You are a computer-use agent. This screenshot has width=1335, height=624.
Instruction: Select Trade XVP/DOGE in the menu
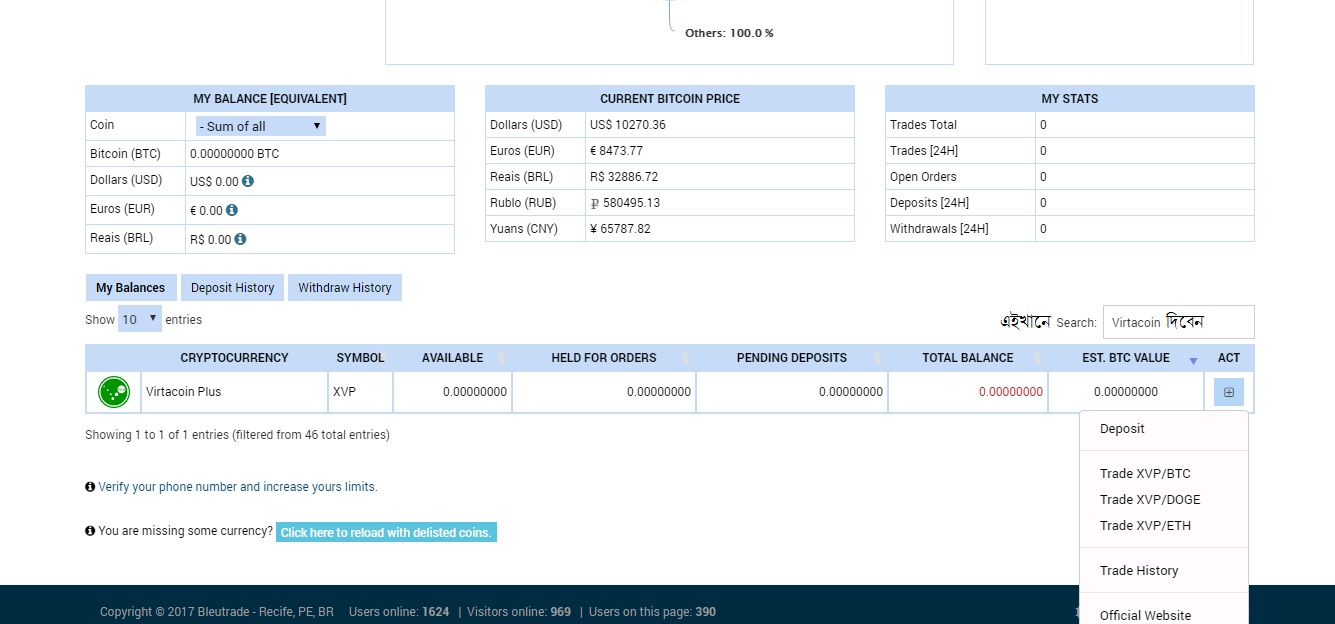(x=1150, y=500)
